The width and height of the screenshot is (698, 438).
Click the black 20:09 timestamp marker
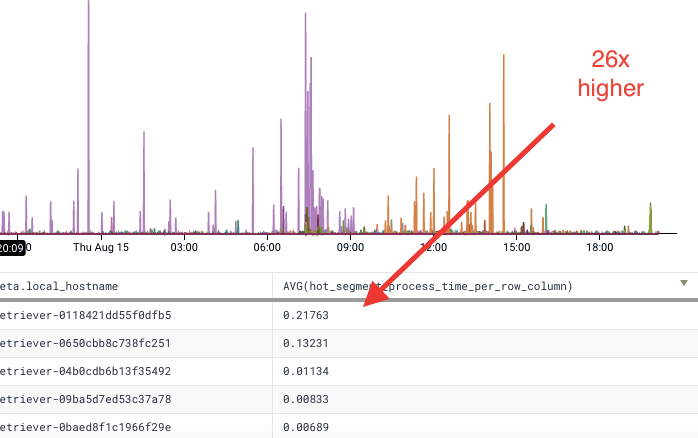point(14,246)
